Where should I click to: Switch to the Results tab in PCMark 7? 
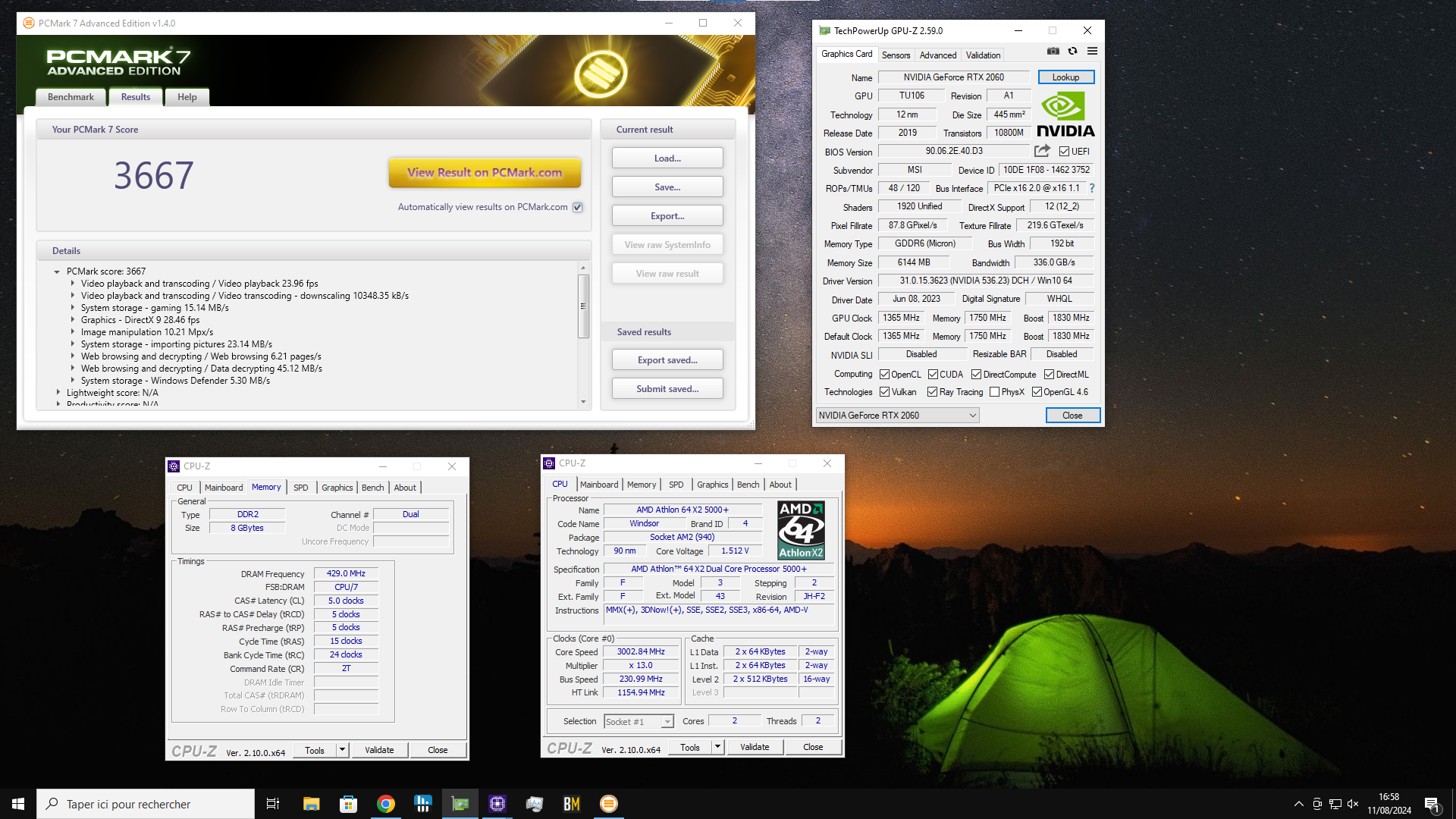point(136,97)
